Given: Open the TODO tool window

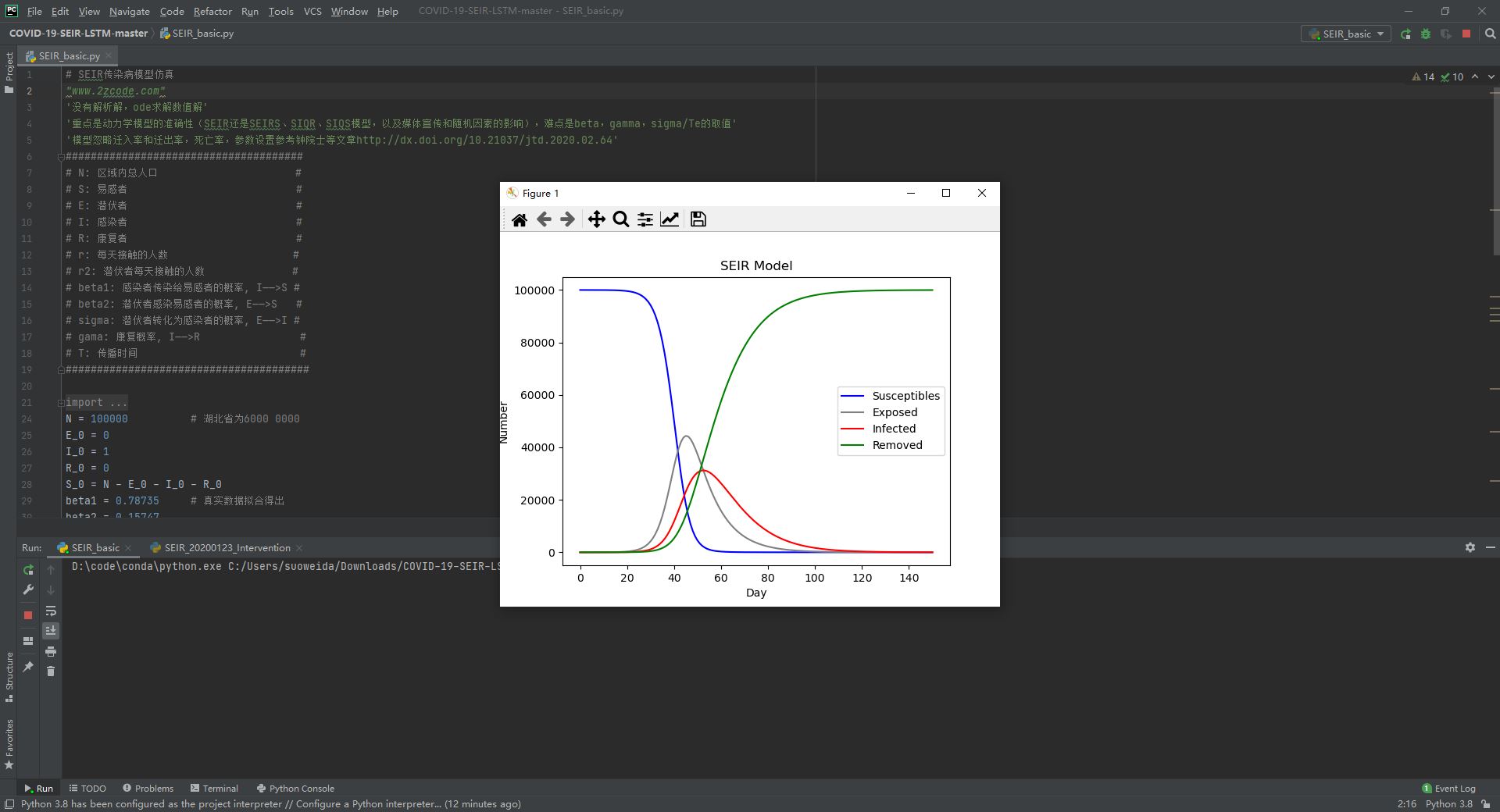Looking at the screenshot, I should tap(87, 789).
